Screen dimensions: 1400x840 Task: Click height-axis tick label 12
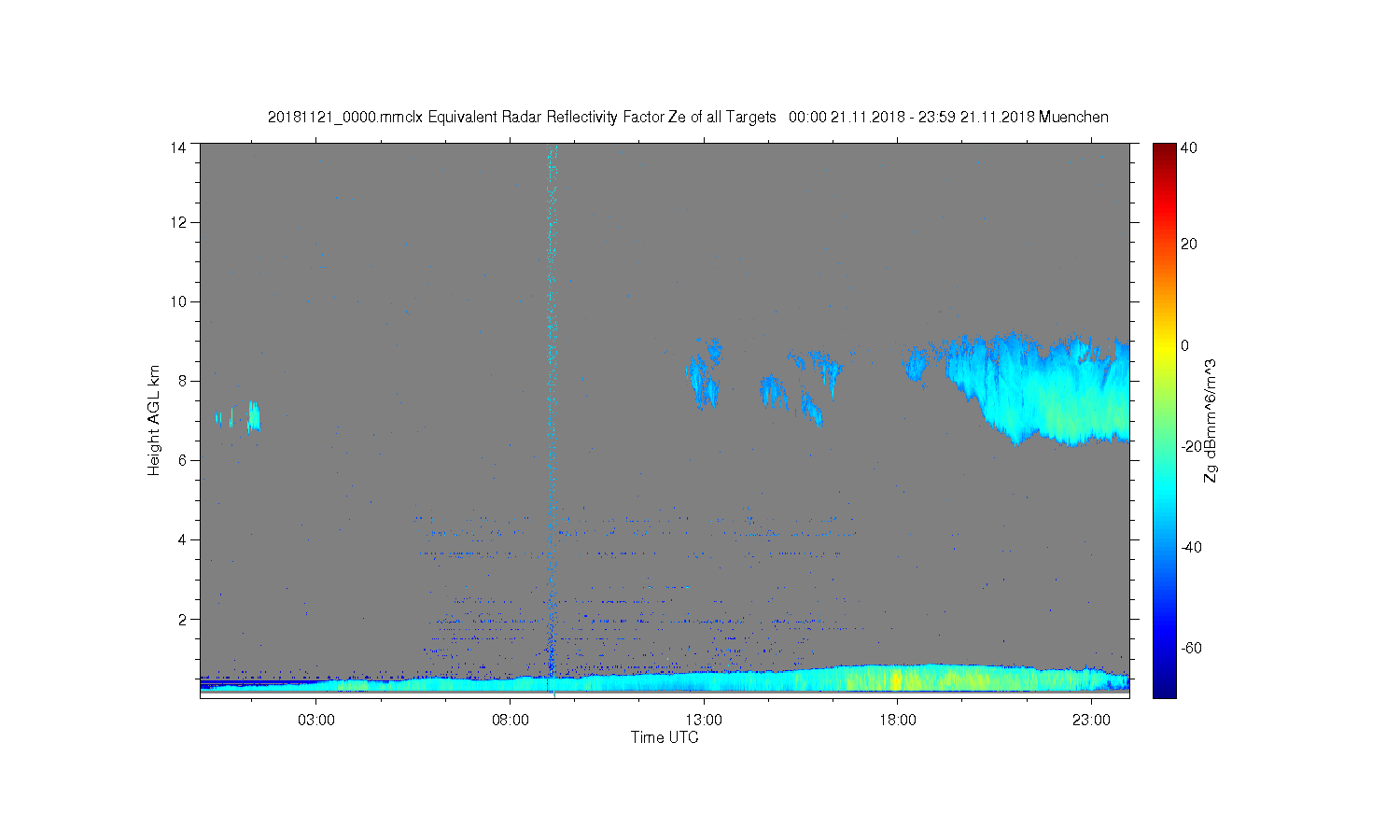tap(177, 222)
